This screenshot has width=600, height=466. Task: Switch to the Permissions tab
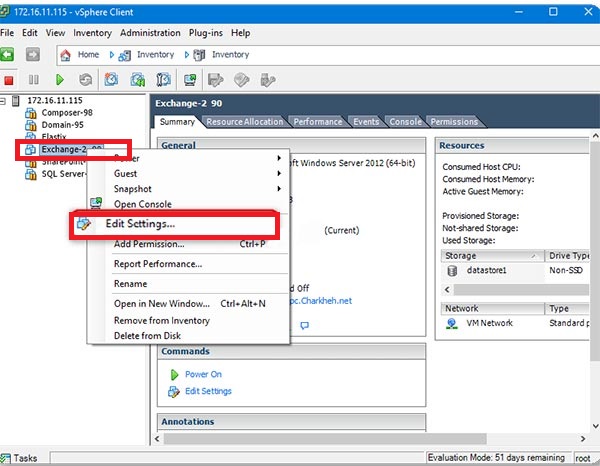(x=454, y=122)
